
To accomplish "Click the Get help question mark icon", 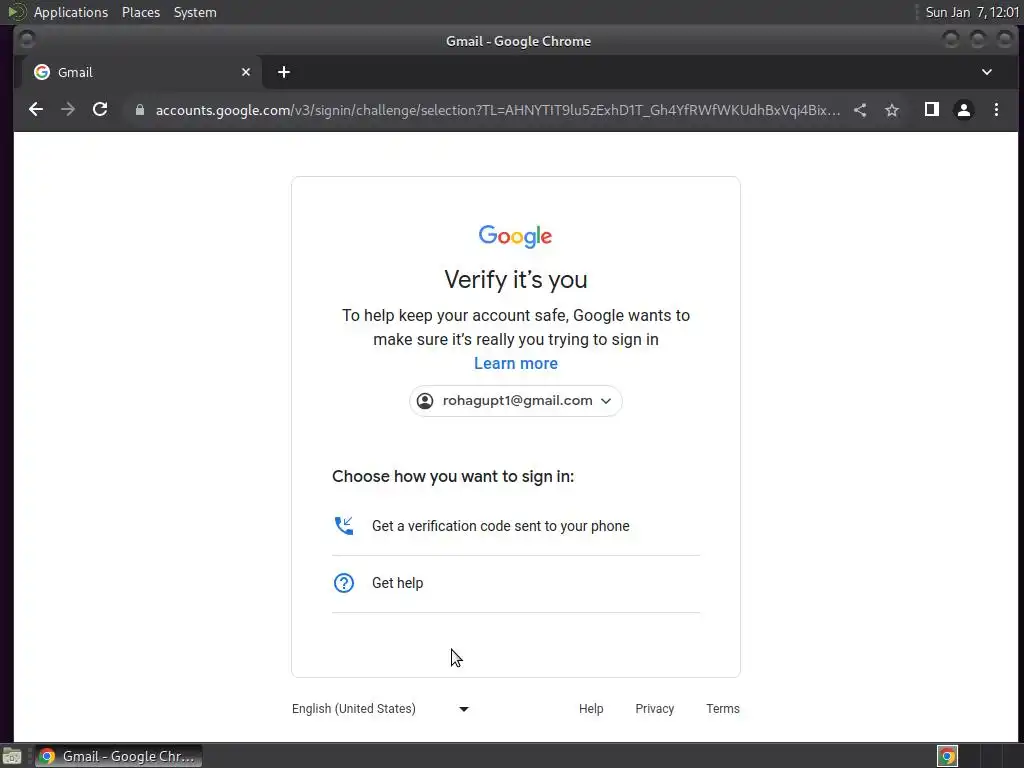I will 344,583.
